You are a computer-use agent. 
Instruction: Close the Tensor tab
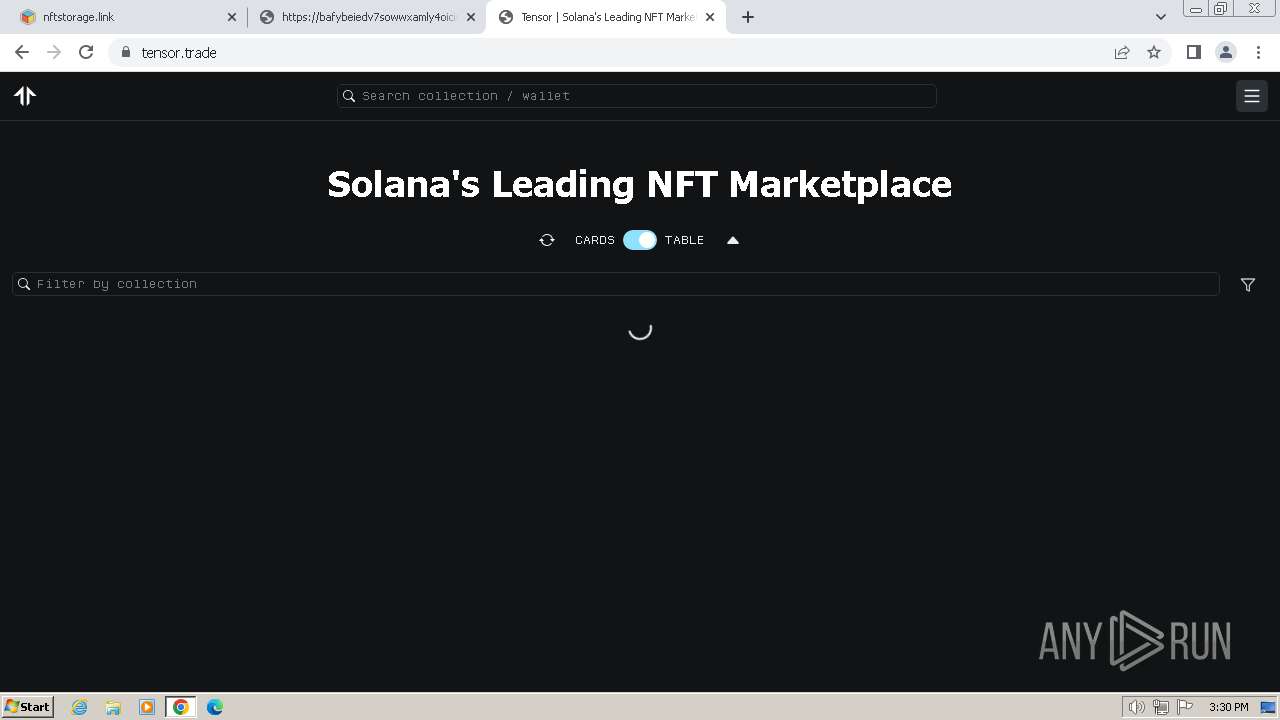tap(711, 17)
